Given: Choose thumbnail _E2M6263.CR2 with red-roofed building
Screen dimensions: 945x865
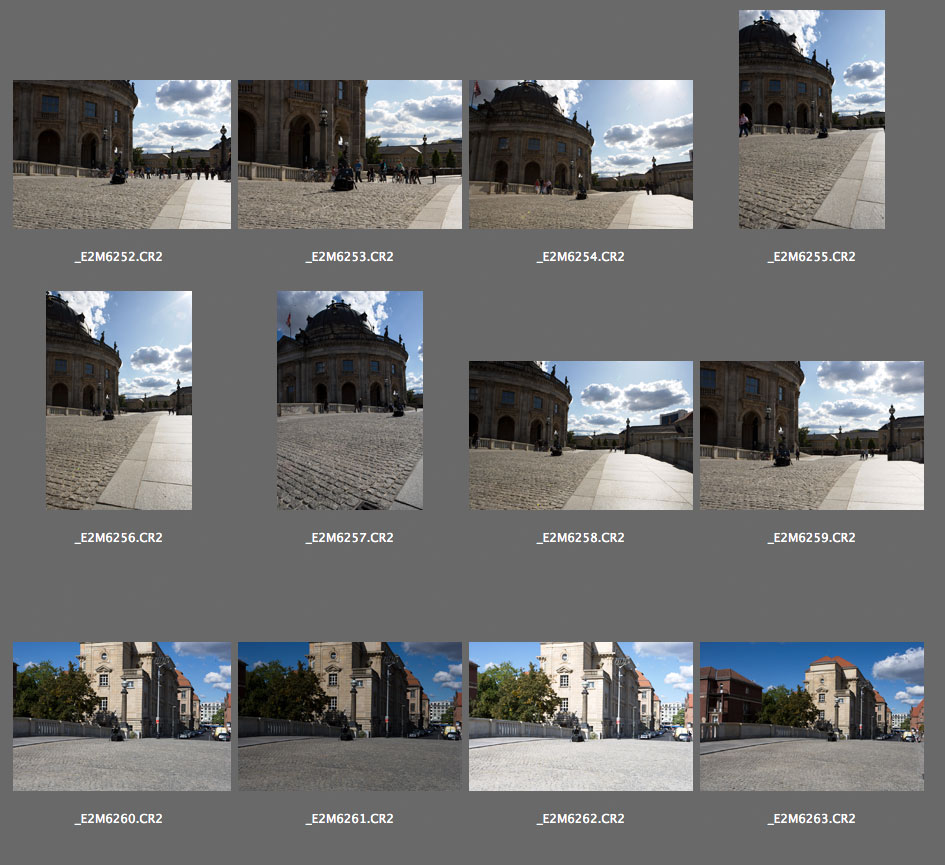Looking at the screenshot, I should (812, 716).
